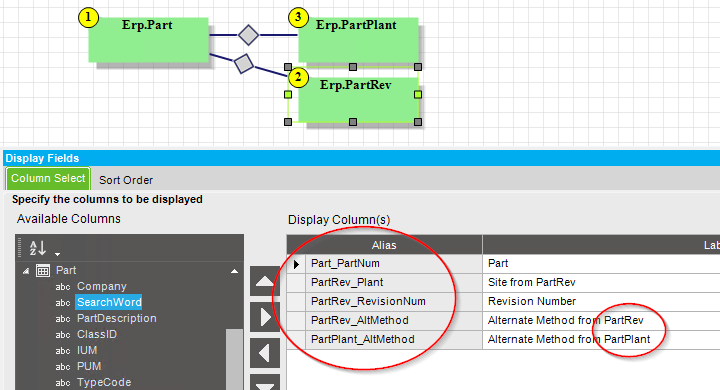The width and height of the screenshot is (720, 390).
Task: Click the scroll up arrow in column tree
Action: point(234,271)
